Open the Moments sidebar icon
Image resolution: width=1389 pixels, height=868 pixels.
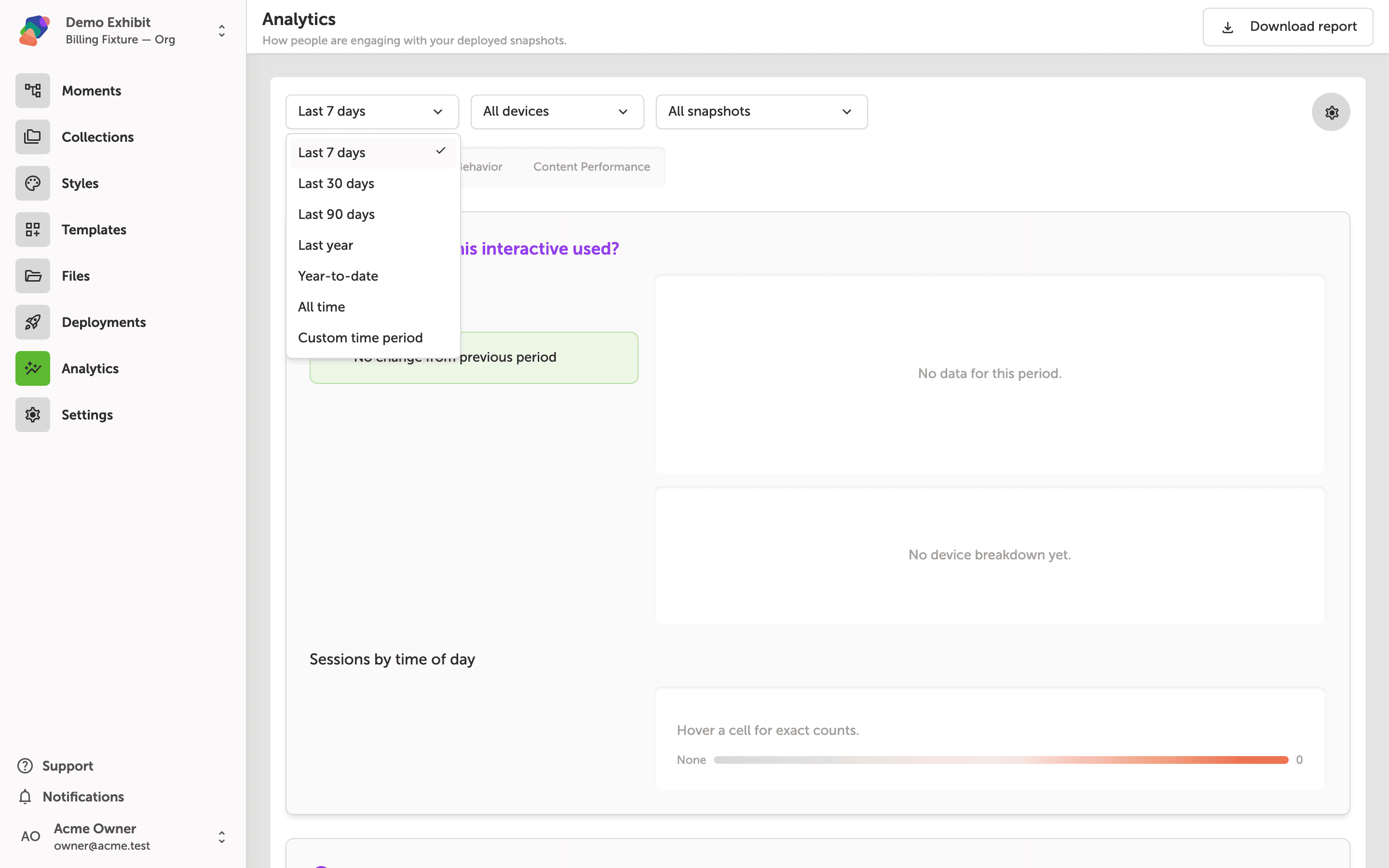33,91
